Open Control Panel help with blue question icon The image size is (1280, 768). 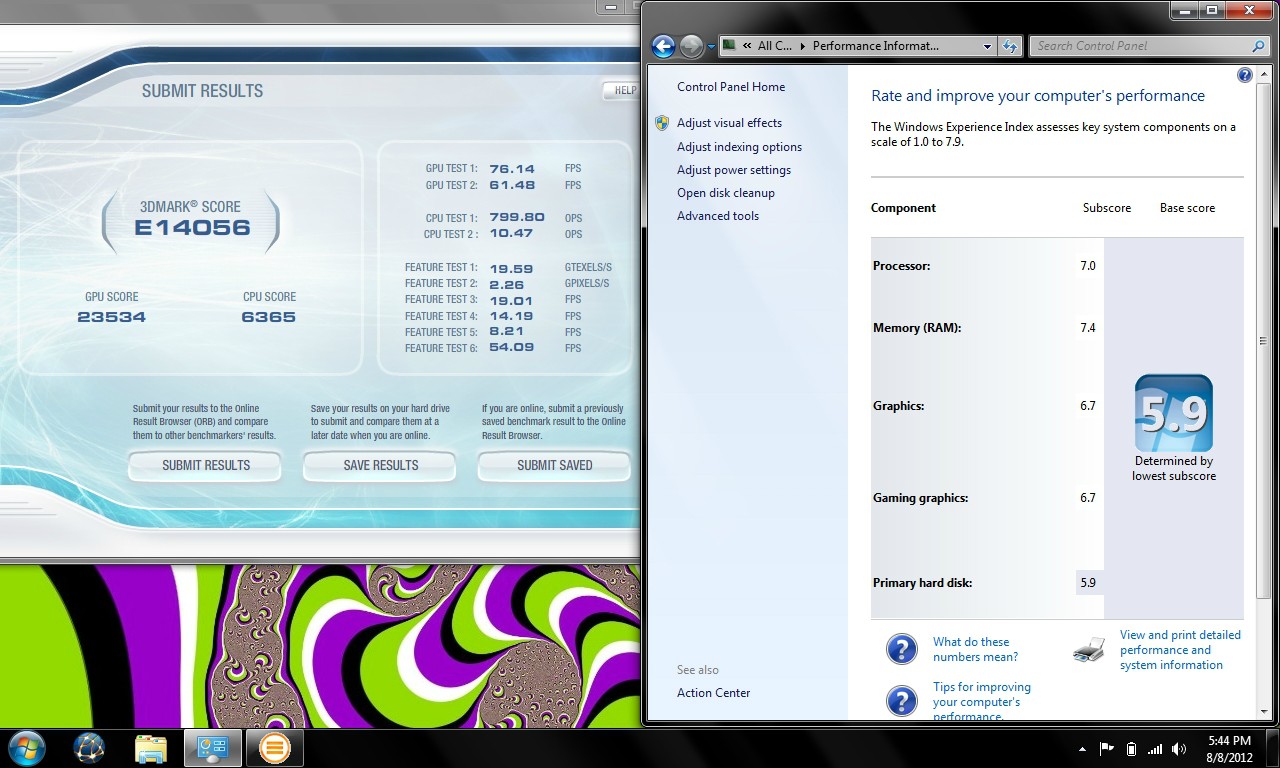pyautogui.click(x=1245, y=75)
